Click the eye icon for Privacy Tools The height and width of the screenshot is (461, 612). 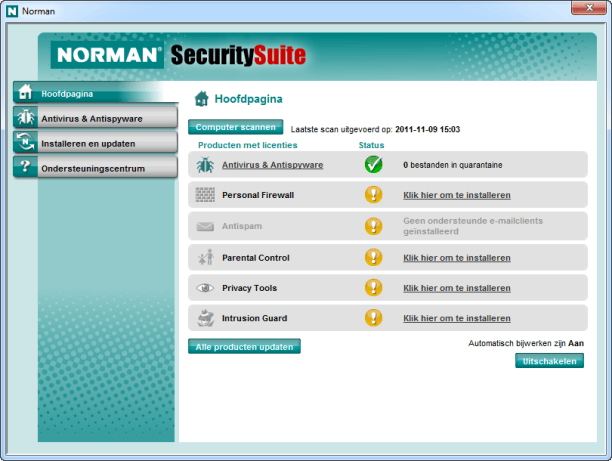(x=205, y=288)
